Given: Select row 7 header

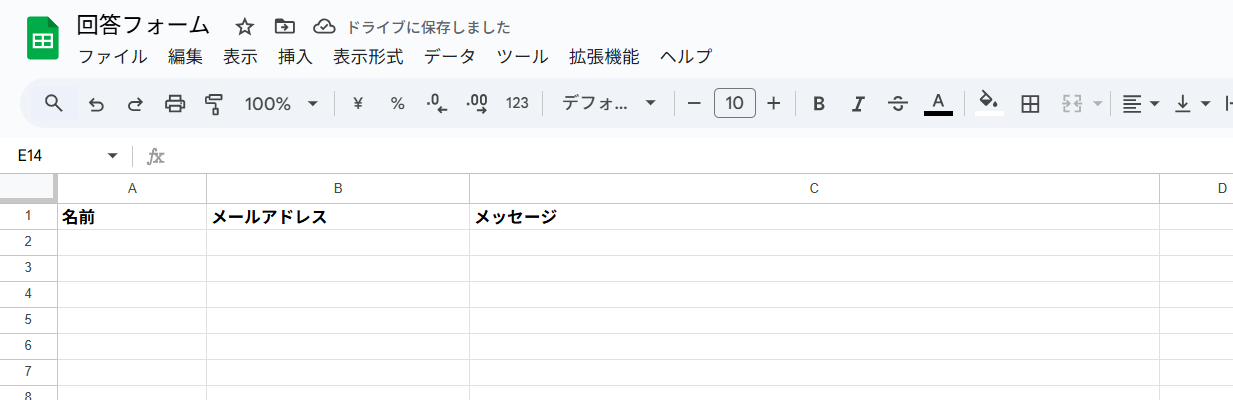Looking at the screenshot, I should pos(28,372).
